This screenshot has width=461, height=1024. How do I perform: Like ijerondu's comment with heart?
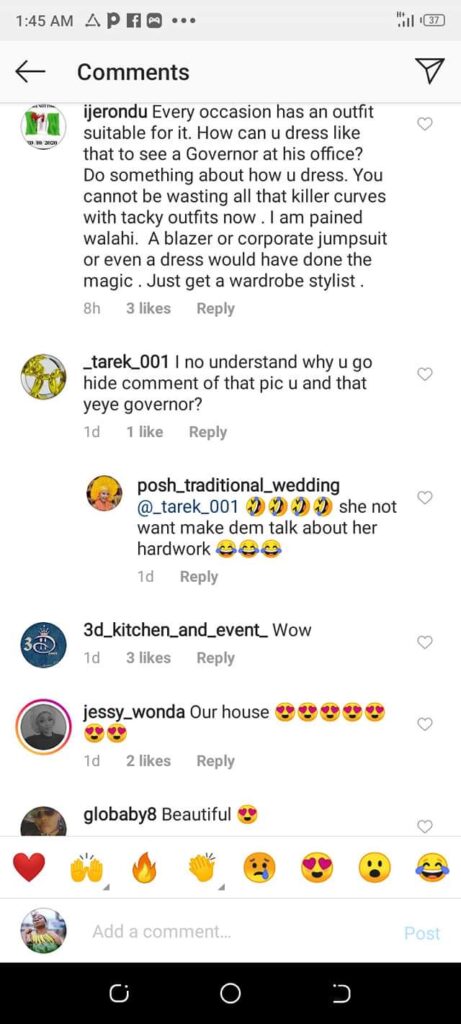point(425,123)
